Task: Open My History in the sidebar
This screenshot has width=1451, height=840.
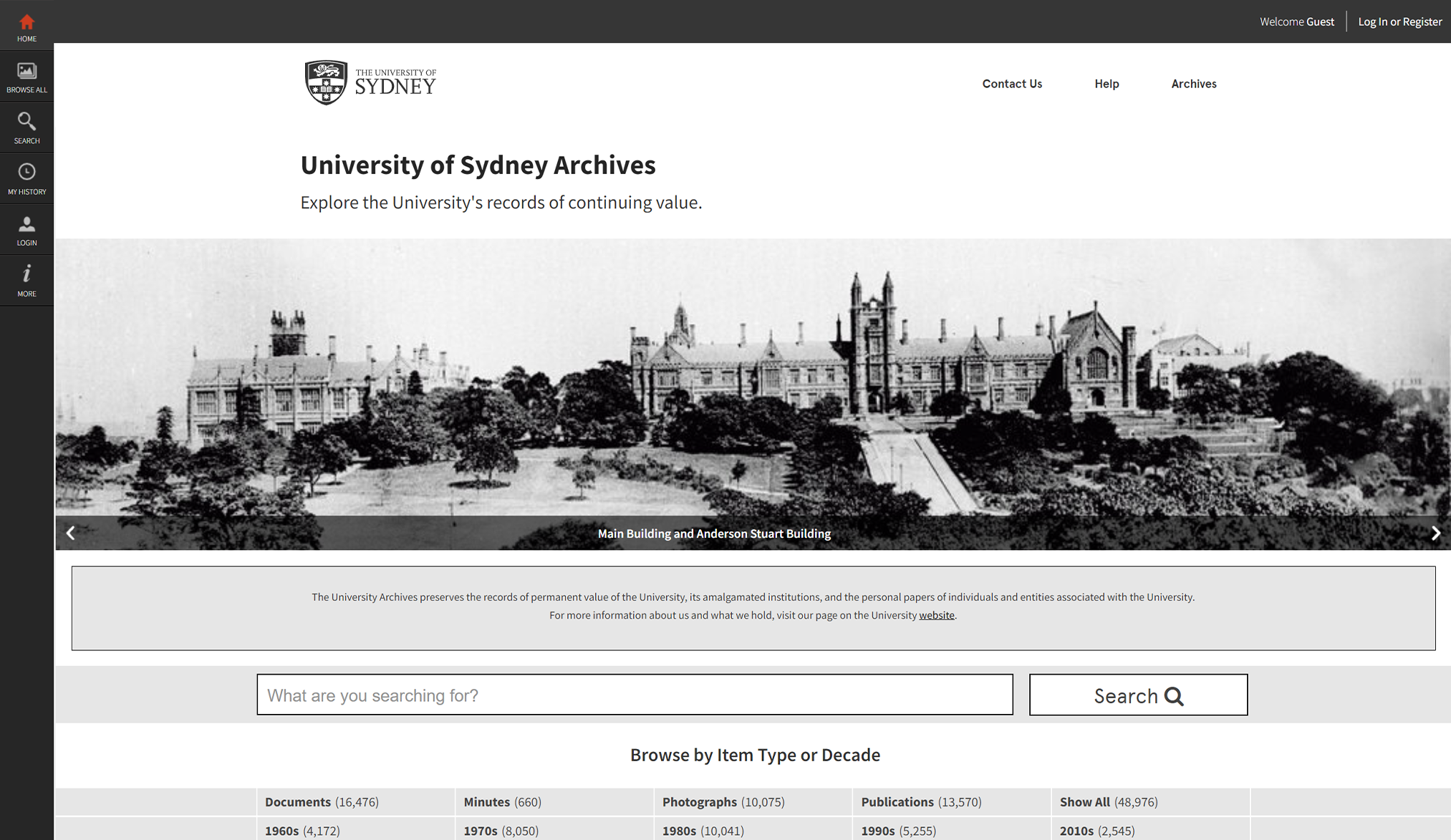Action: [x=26, y=178]
